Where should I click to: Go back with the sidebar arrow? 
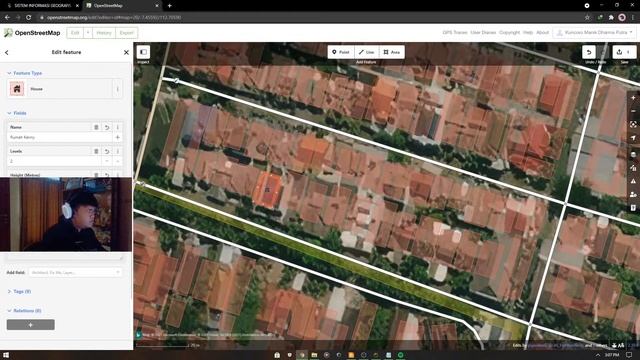7,52
